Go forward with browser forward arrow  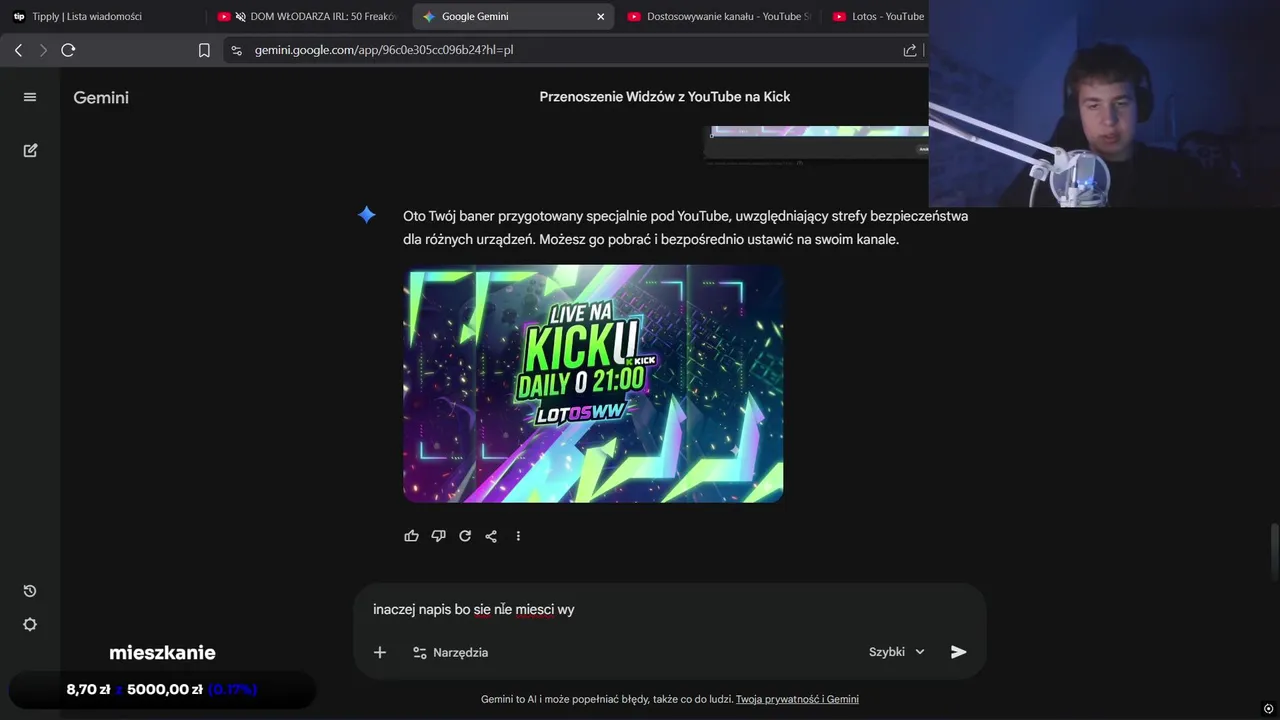43,50
